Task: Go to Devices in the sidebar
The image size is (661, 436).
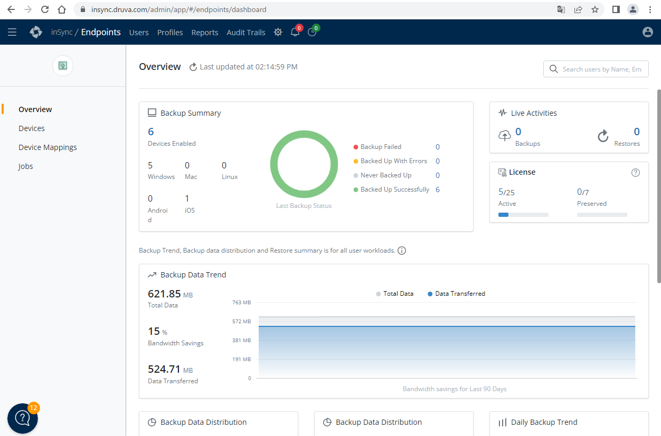Action: [x=31, y=128]
